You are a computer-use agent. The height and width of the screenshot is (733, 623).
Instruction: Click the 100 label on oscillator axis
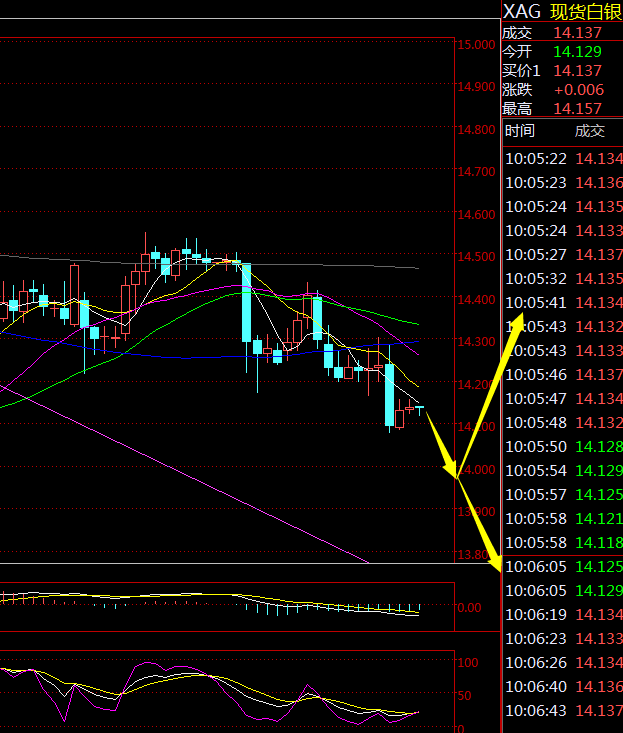coord(468,662)
